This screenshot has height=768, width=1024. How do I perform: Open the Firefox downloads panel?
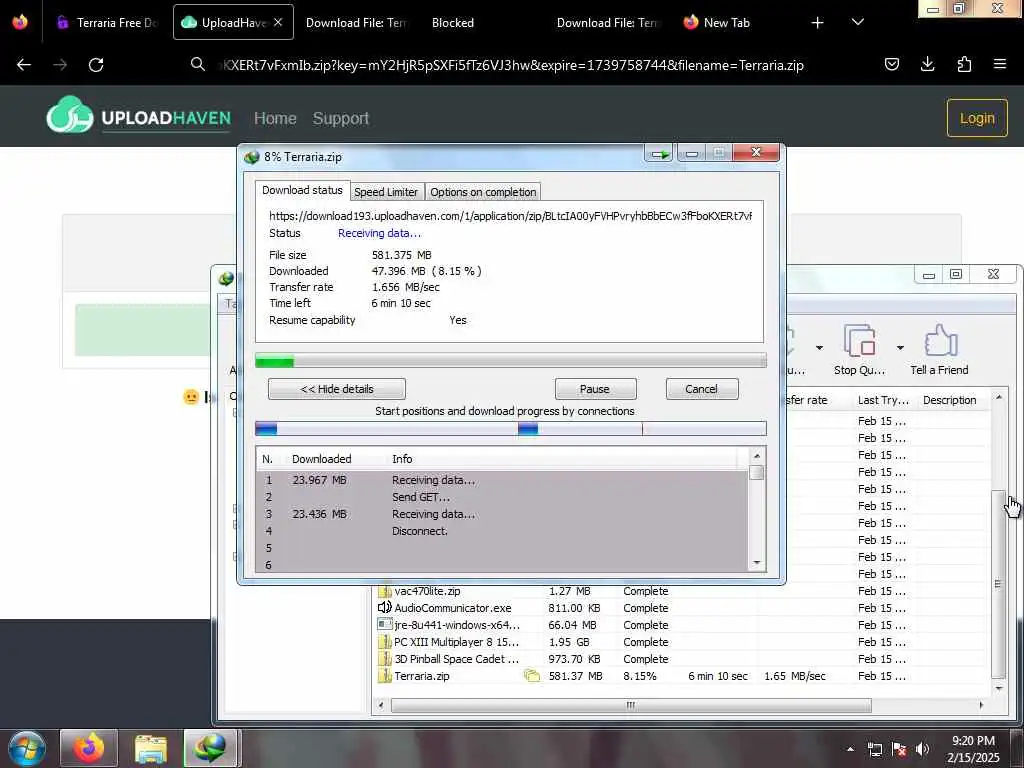[x=927, y=64]
